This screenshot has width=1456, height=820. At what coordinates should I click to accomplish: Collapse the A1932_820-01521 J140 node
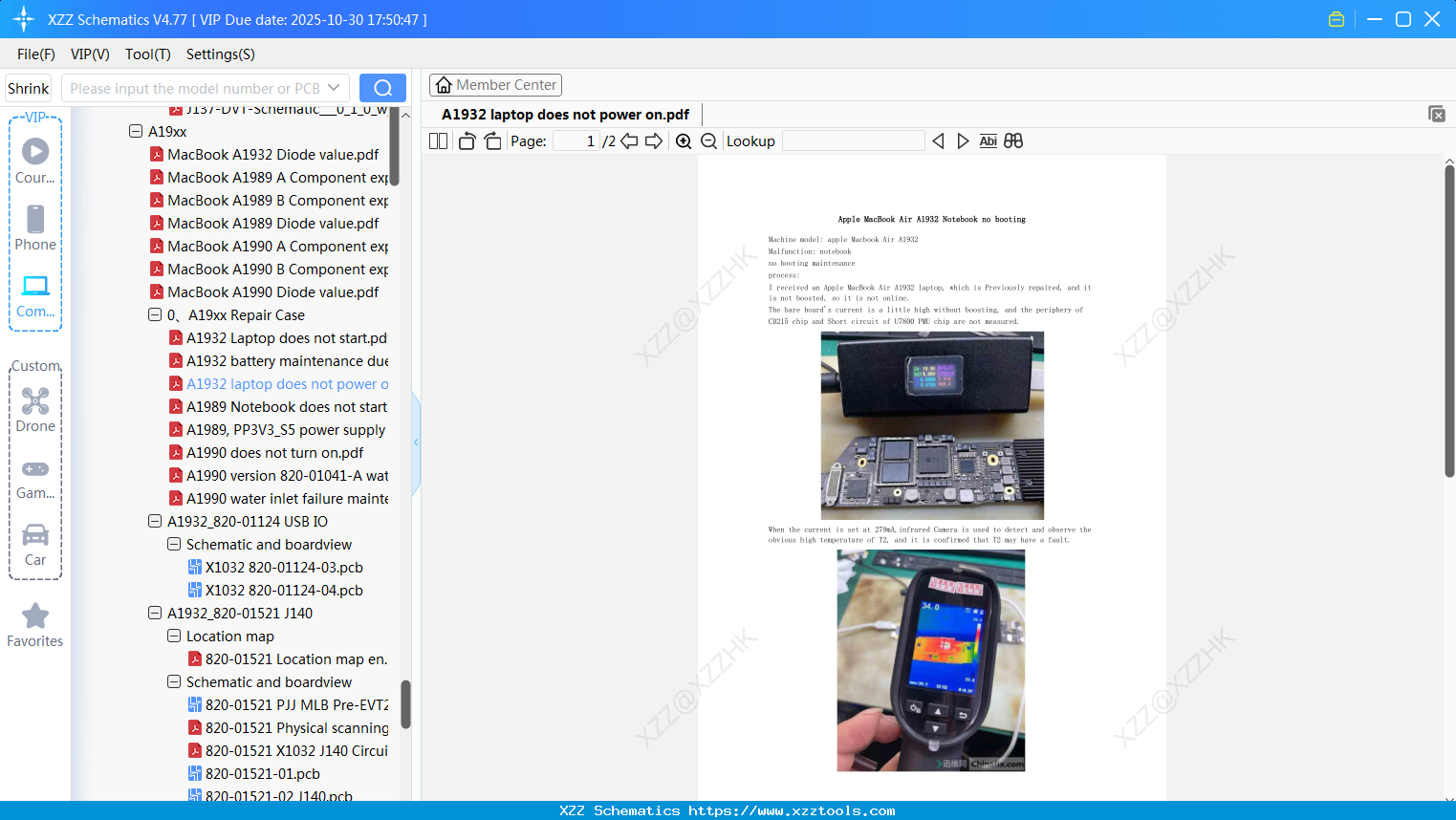pos(155,613)
